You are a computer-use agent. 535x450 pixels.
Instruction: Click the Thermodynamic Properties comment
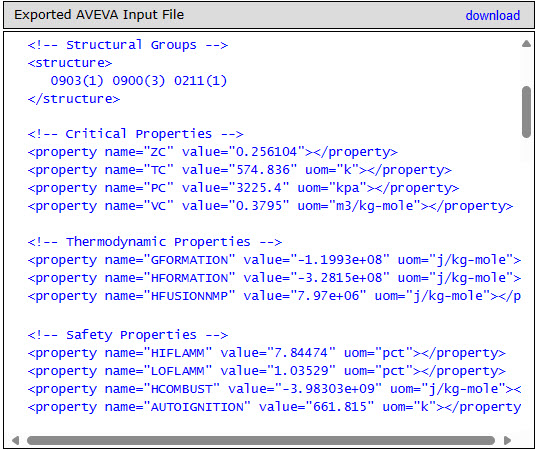pos(155,242)
